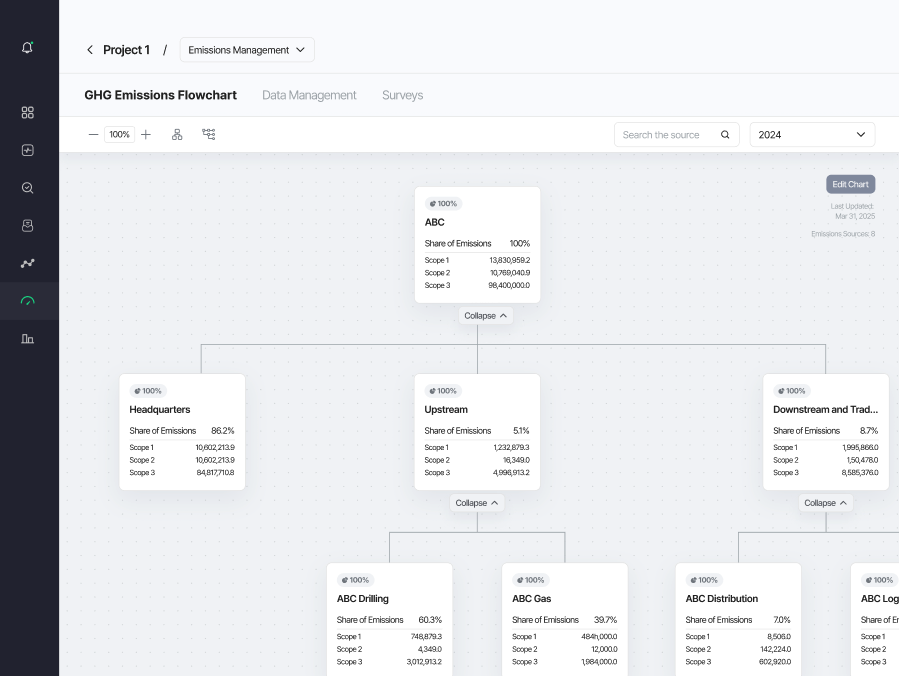The image size is (899, 676).
Task: Select the ABC card title
Action: click(435, 222)
